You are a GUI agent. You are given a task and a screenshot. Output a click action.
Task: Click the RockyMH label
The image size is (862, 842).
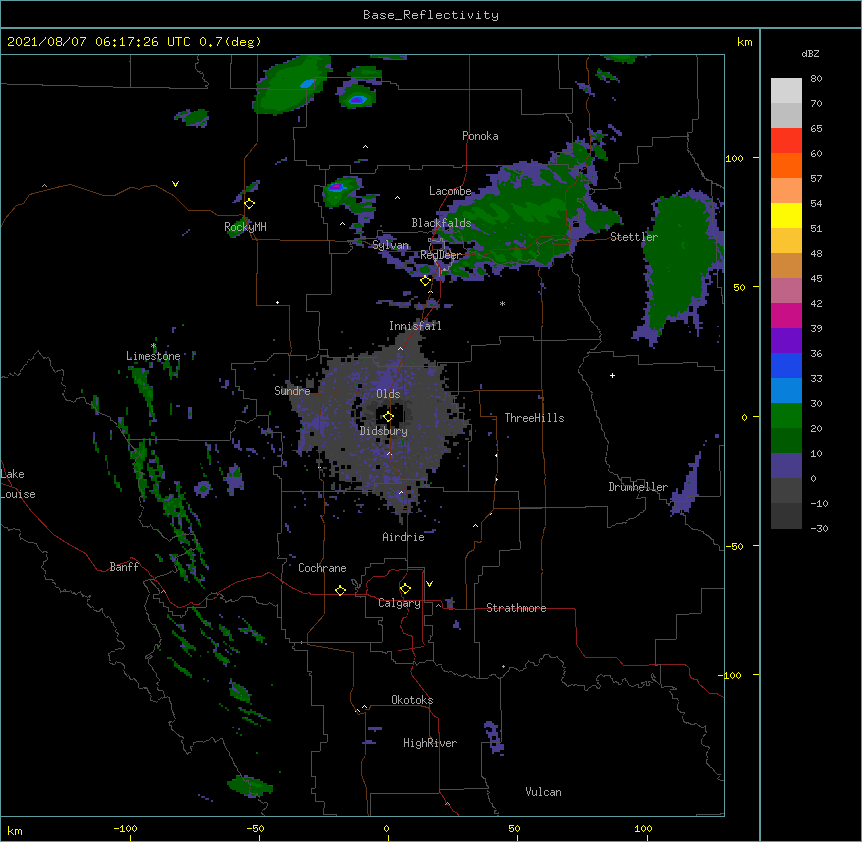click(x=245, y=227)
